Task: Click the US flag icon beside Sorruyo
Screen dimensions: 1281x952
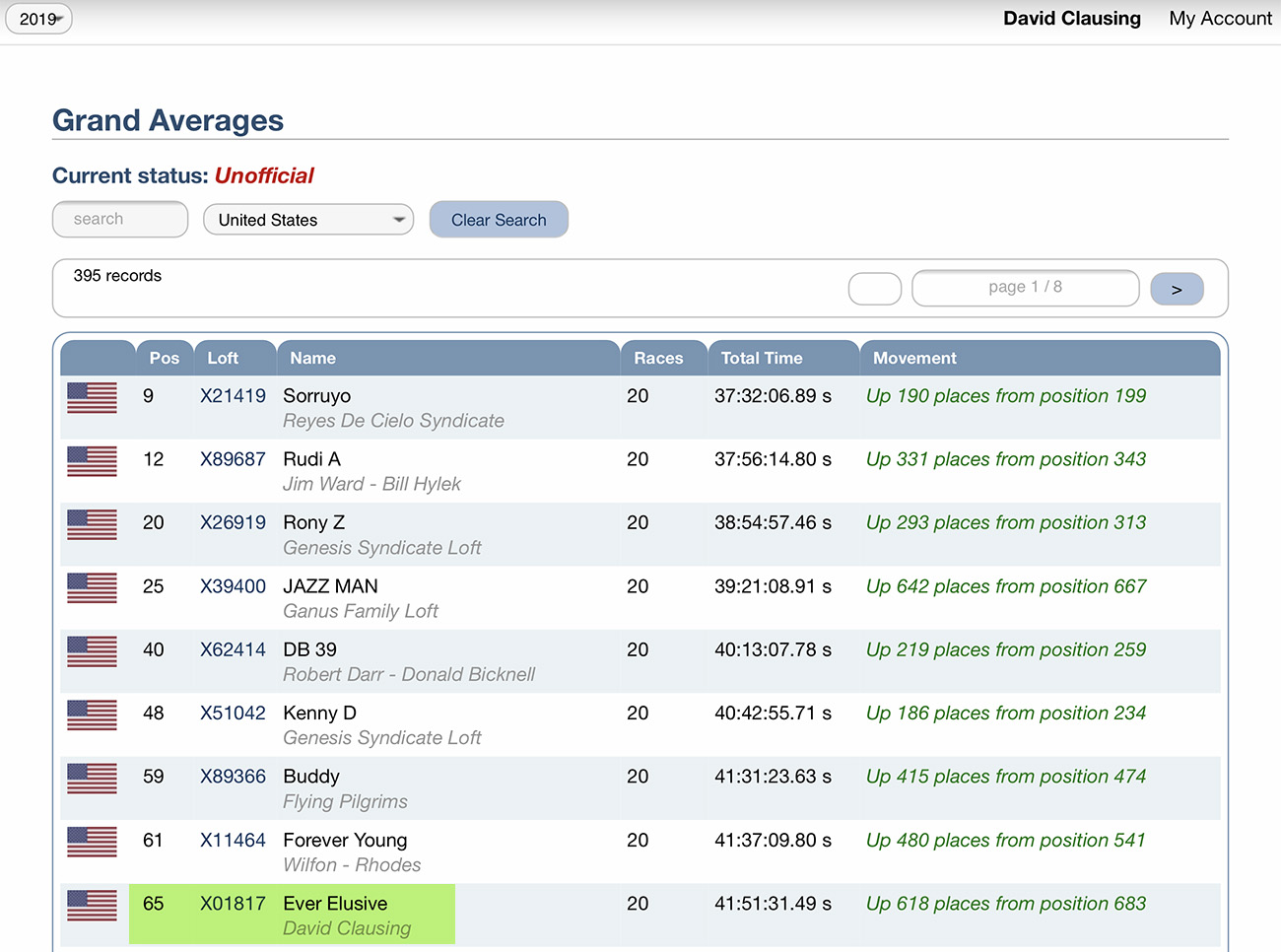Action: pos(92,398)
